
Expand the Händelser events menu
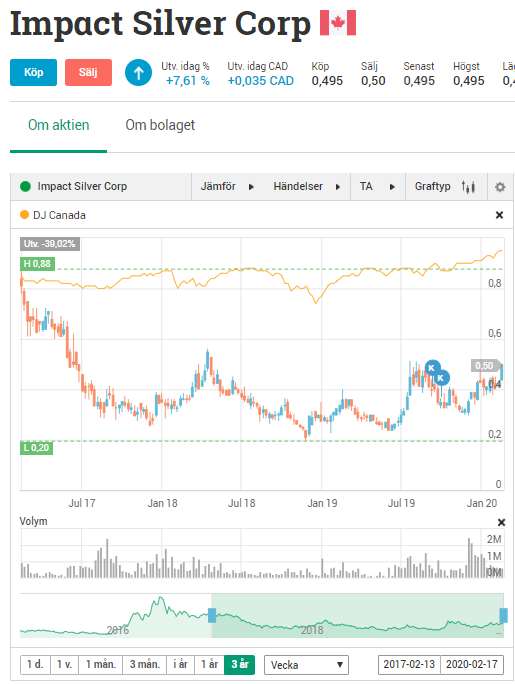coord(307,187)
